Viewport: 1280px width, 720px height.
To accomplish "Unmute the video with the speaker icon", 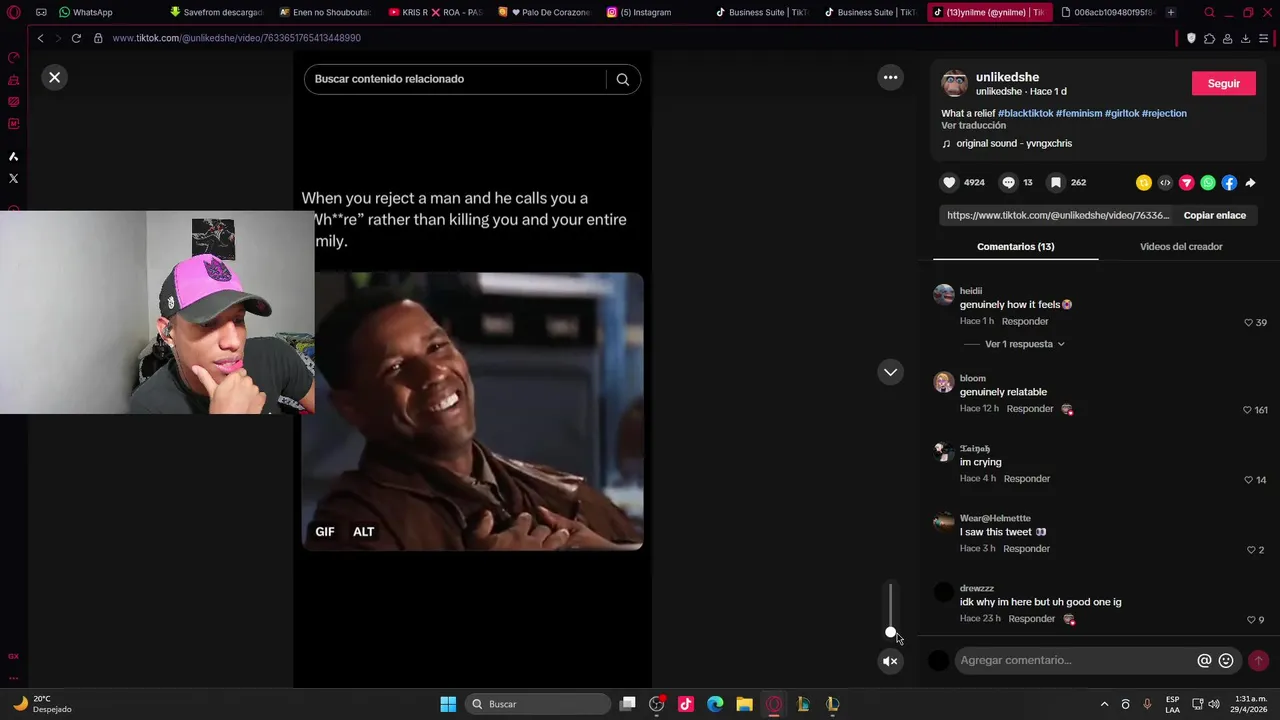I will coord(890,661).
